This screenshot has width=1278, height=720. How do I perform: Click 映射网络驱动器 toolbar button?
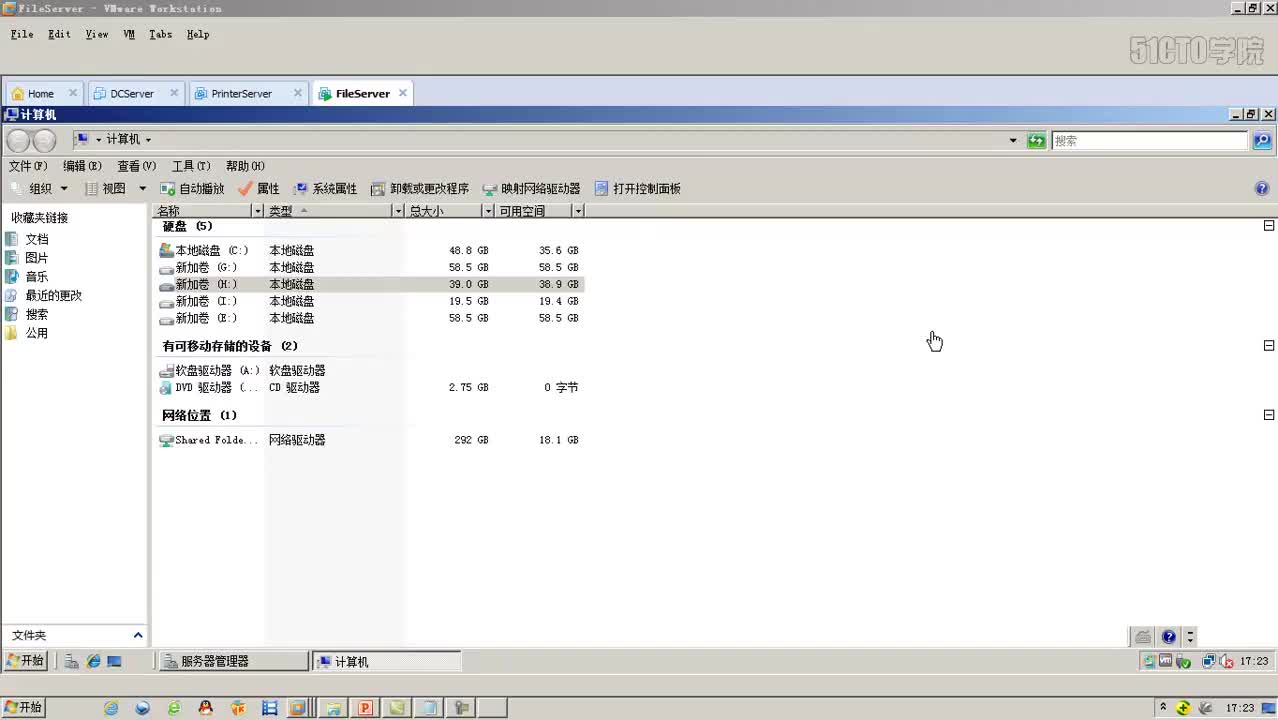coord(531,189)
